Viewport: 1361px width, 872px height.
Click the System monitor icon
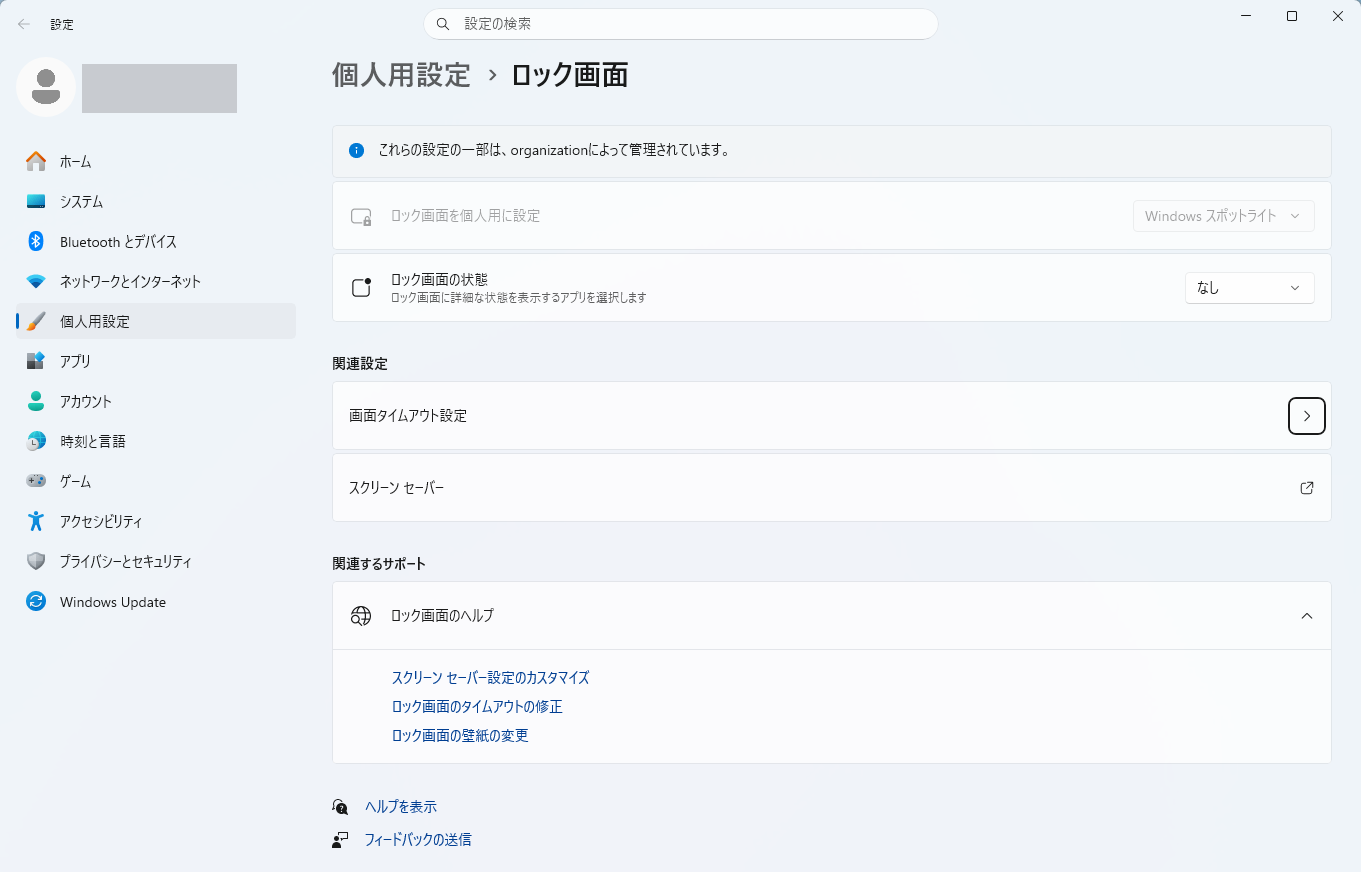coord(36,201)
